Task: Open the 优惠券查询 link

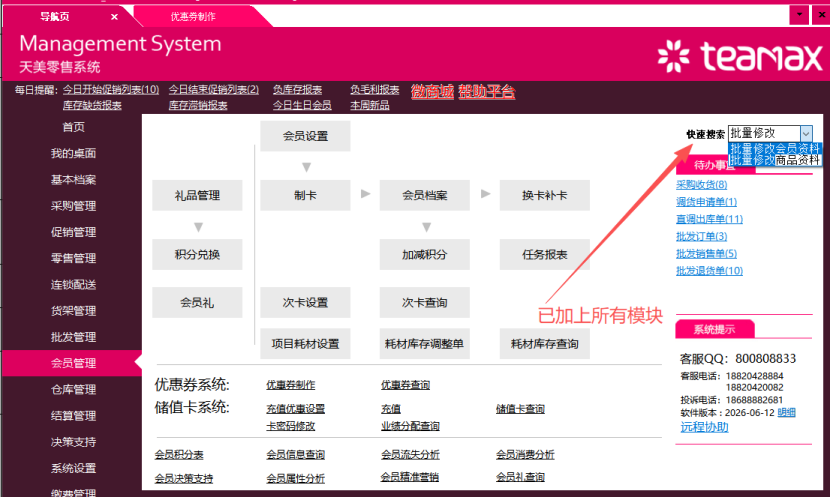Action: (405, 385)
